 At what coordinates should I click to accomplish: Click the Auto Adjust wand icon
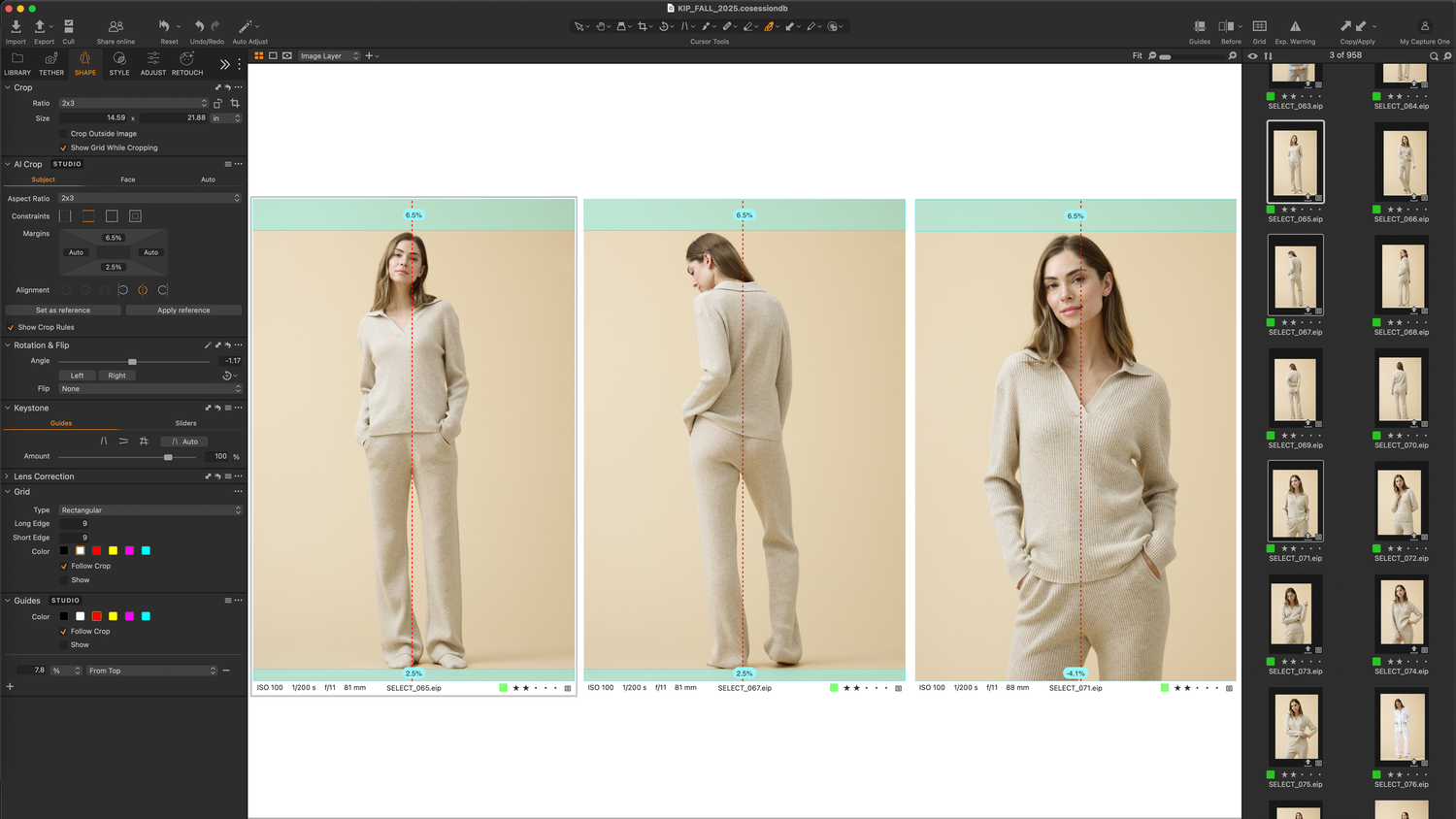click(247, 27)
